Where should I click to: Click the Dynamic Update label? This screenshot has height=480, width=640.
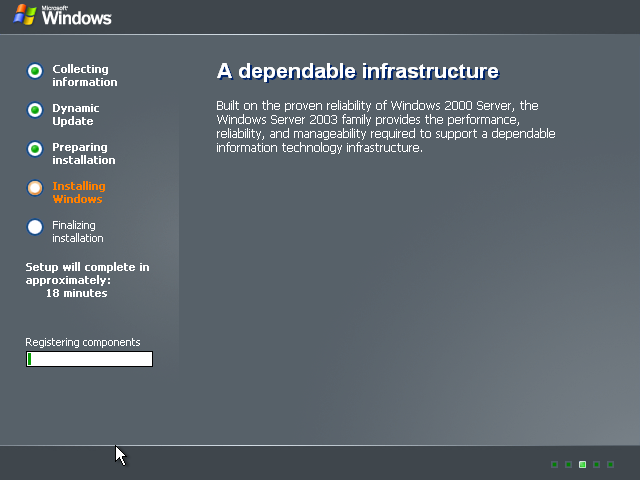click(76, 115)
